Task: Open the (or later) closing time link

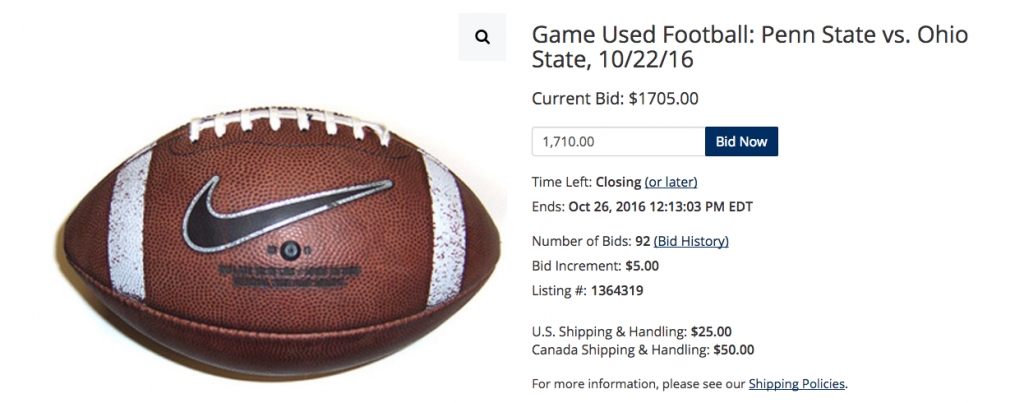Action: click(x=671, y=182)
